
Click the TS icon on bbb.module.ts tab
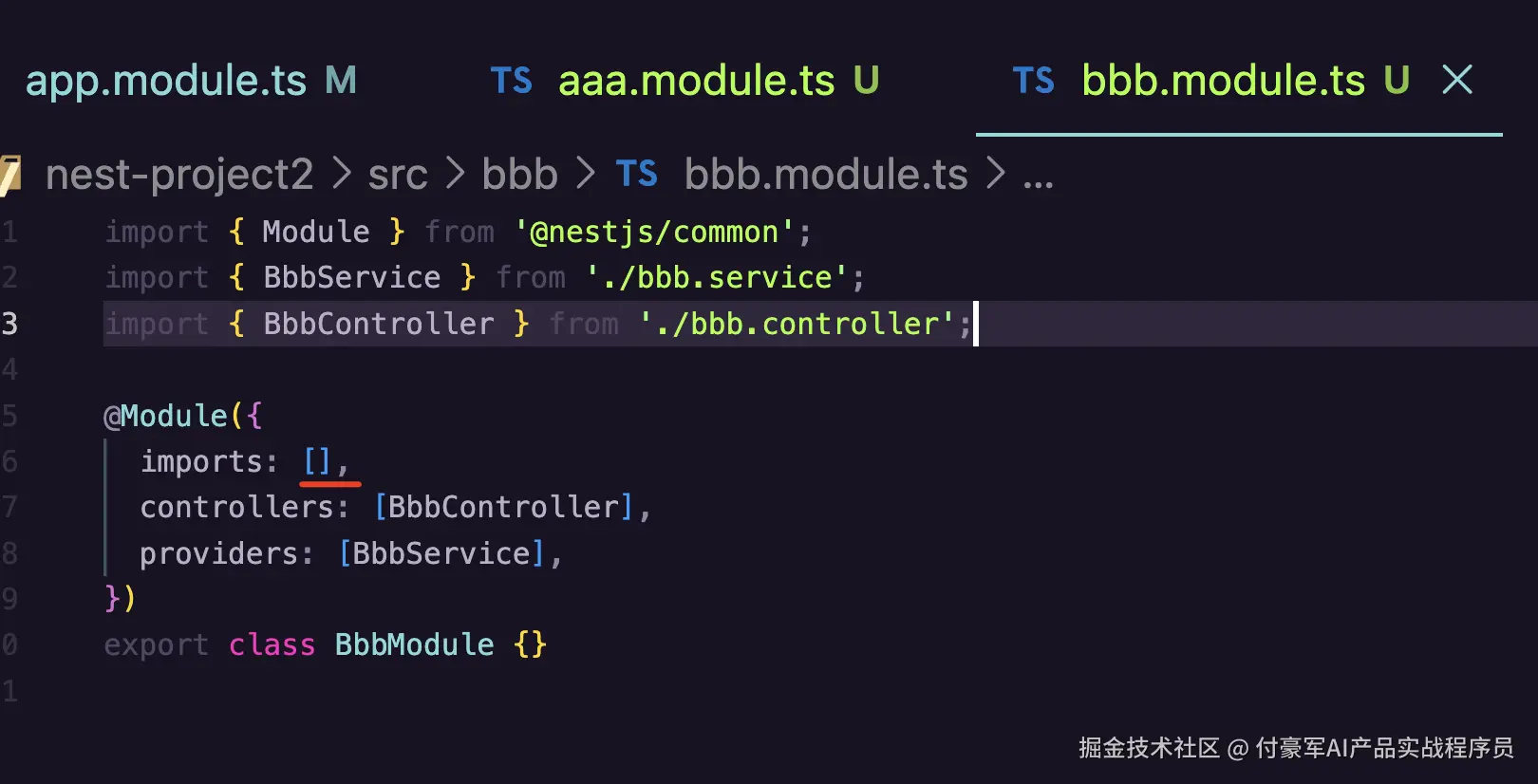click(1033, 82)
